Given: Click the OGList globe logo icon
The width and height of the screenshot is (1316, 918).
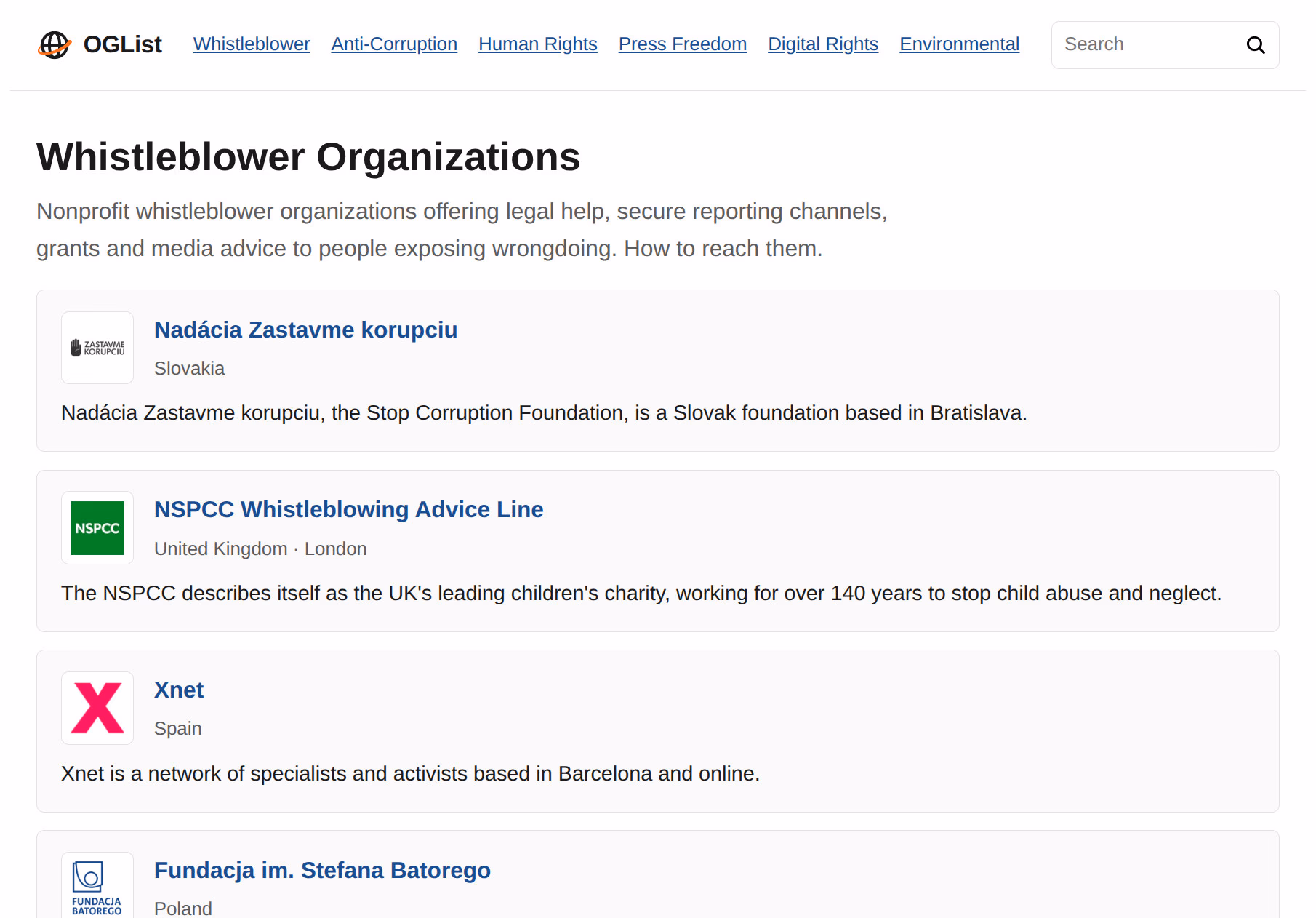Looking at the screenshot, I should coord(55,44).
